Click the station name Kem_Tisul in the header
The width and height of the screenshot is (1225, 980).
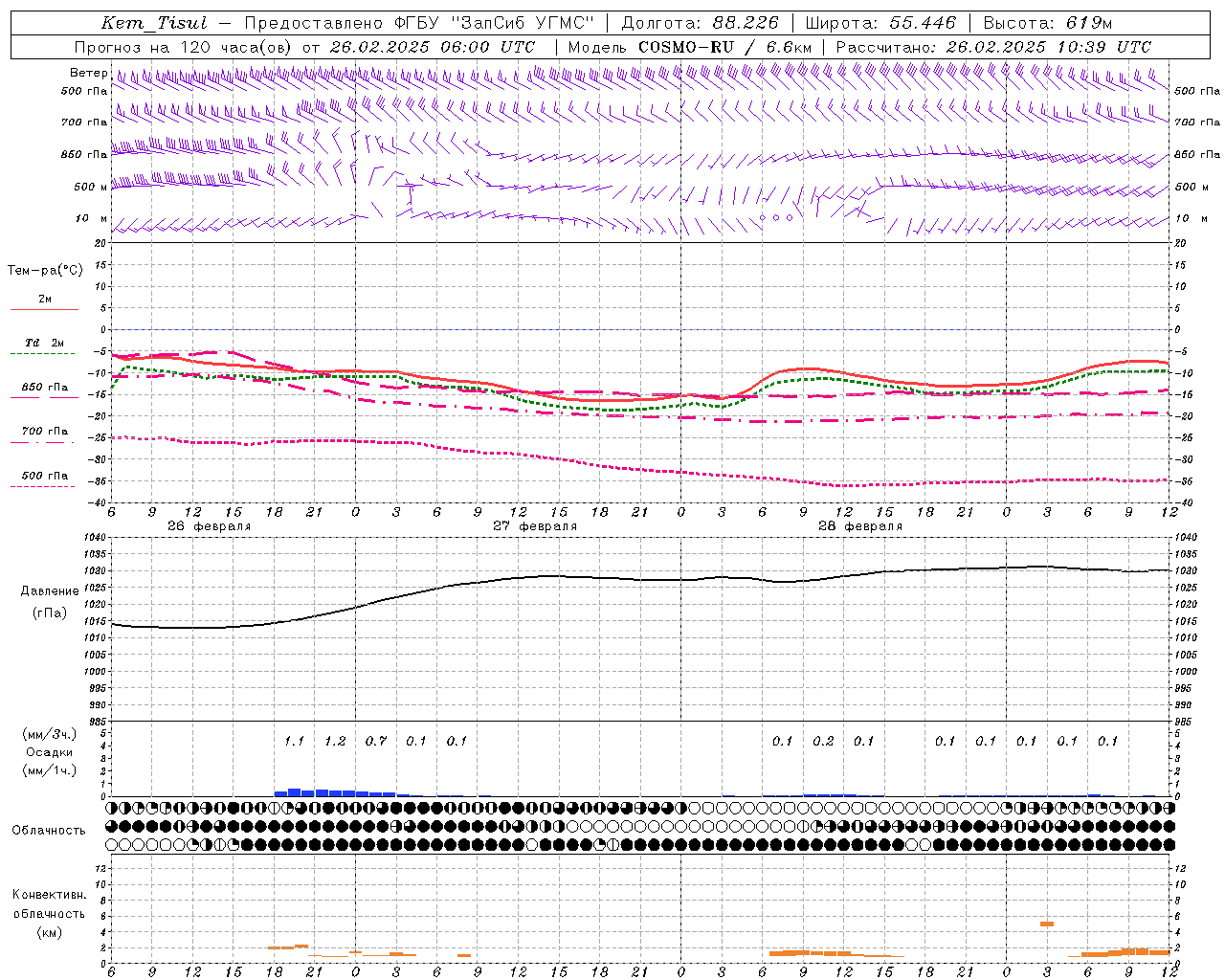click(154, 23)
